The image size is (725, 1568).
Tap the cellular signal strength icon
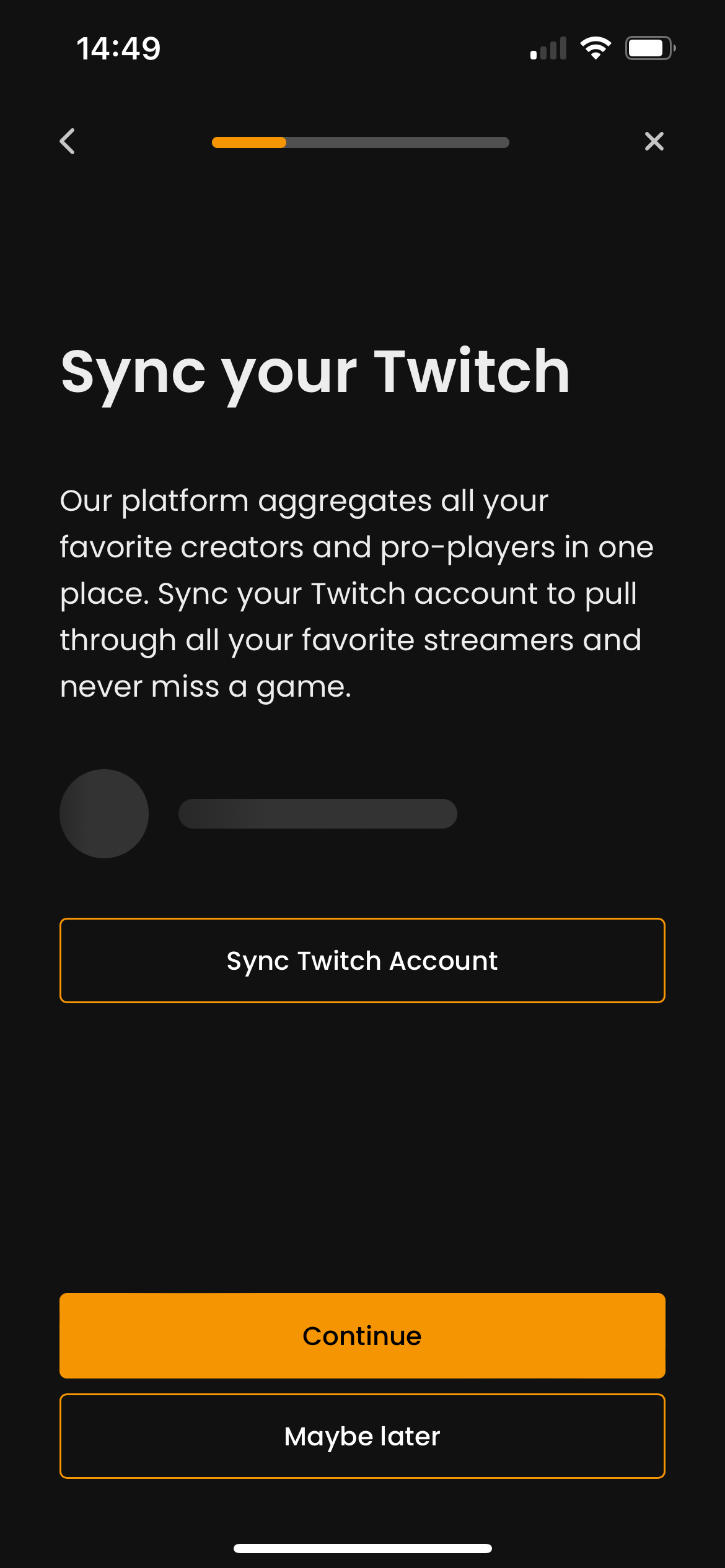point(548,48)
